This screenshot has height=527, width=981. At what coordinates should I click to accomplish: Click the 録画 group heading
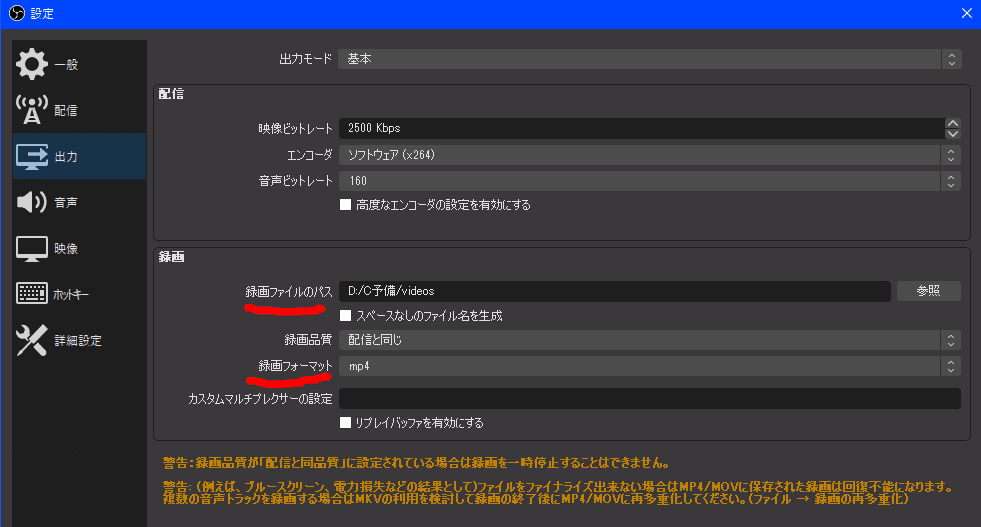click(171, 257)
